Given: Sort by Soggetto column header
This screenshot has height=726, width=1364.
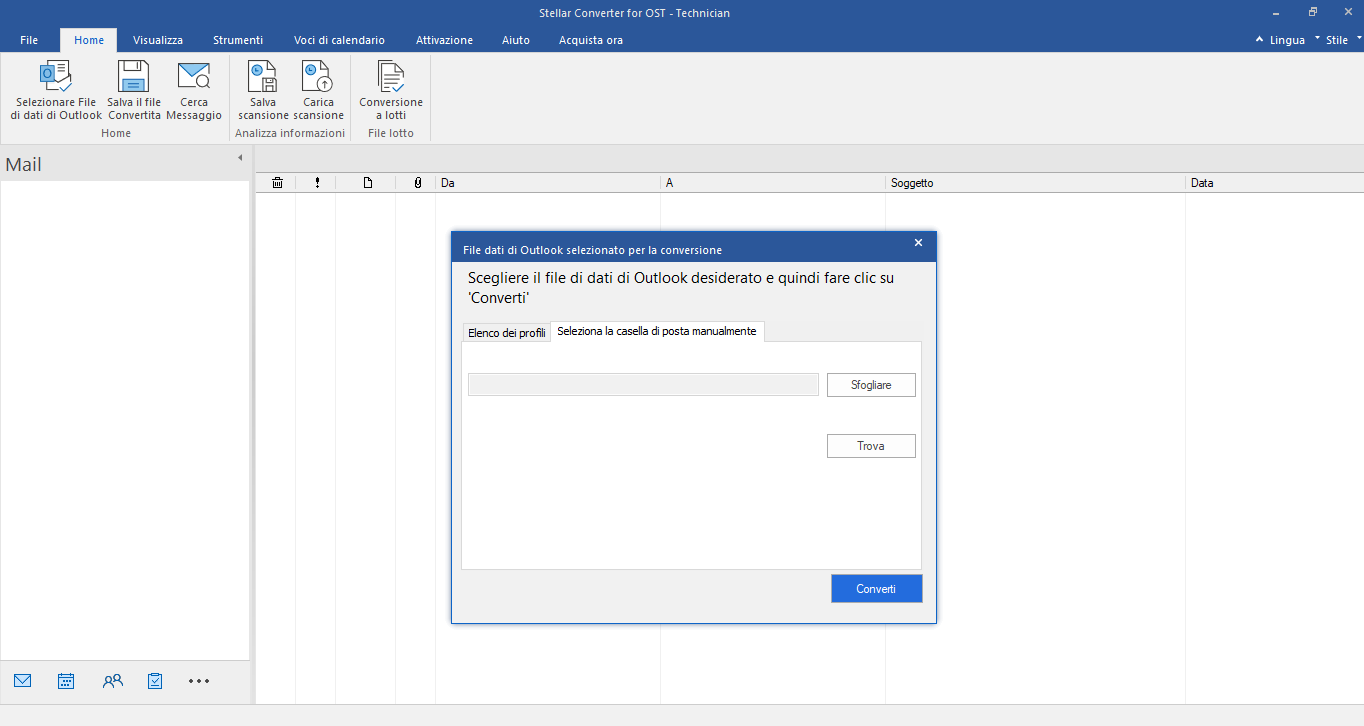Looking at the screenshot, I should coord(1036,183).
